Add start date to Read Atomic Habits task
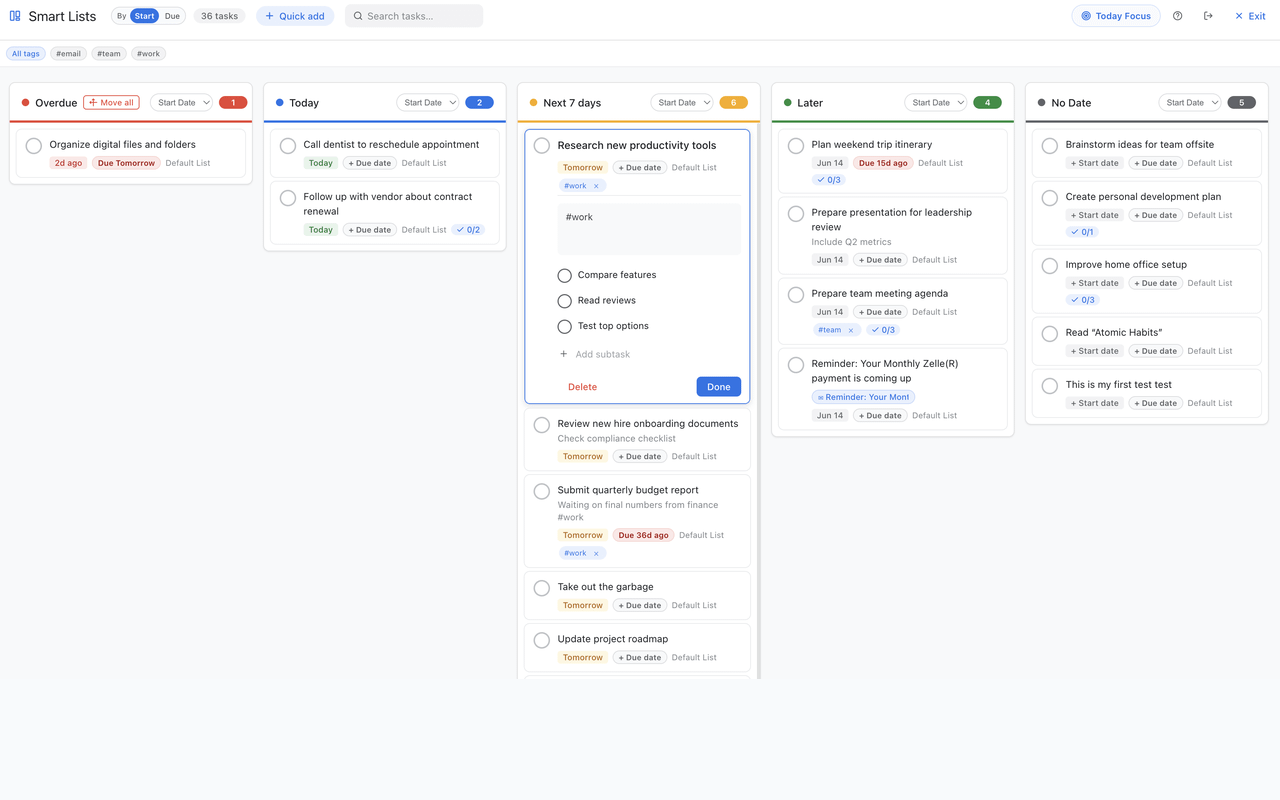This screenshot has width=1280, height=800. pyautogui.click(x=1095, y=351)
